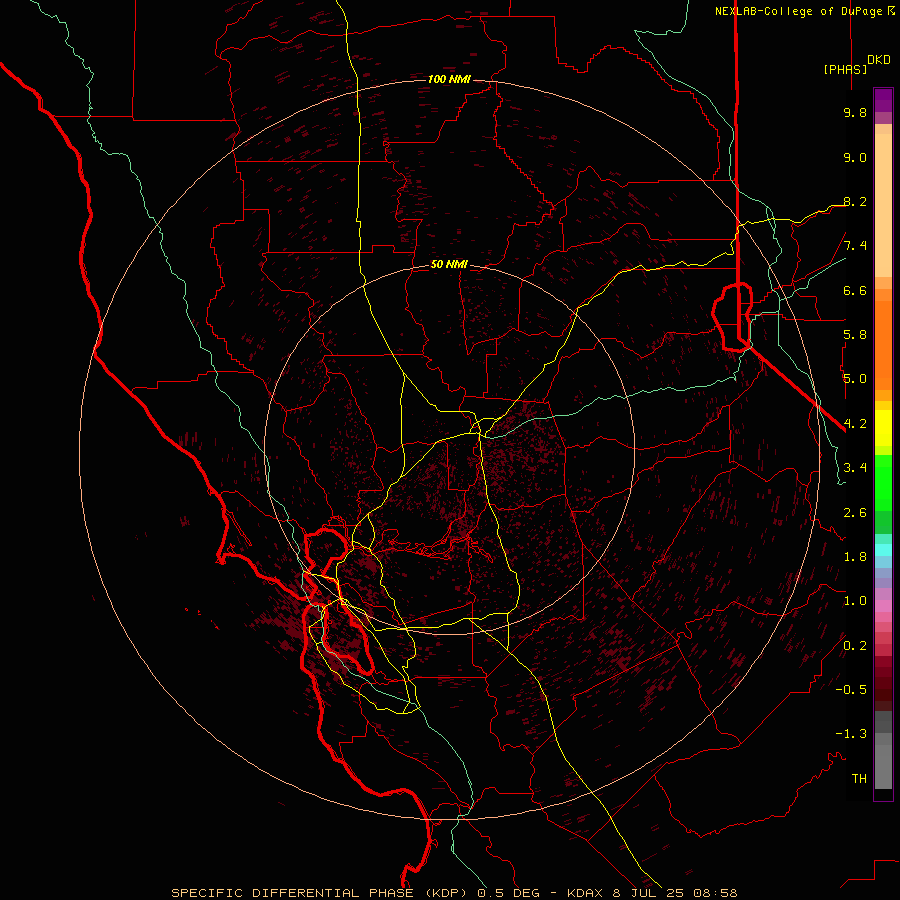Click the 4.2 value on the color scale
Image resolution: width=900 pixels, height=900 pixels.
(855, 424)
